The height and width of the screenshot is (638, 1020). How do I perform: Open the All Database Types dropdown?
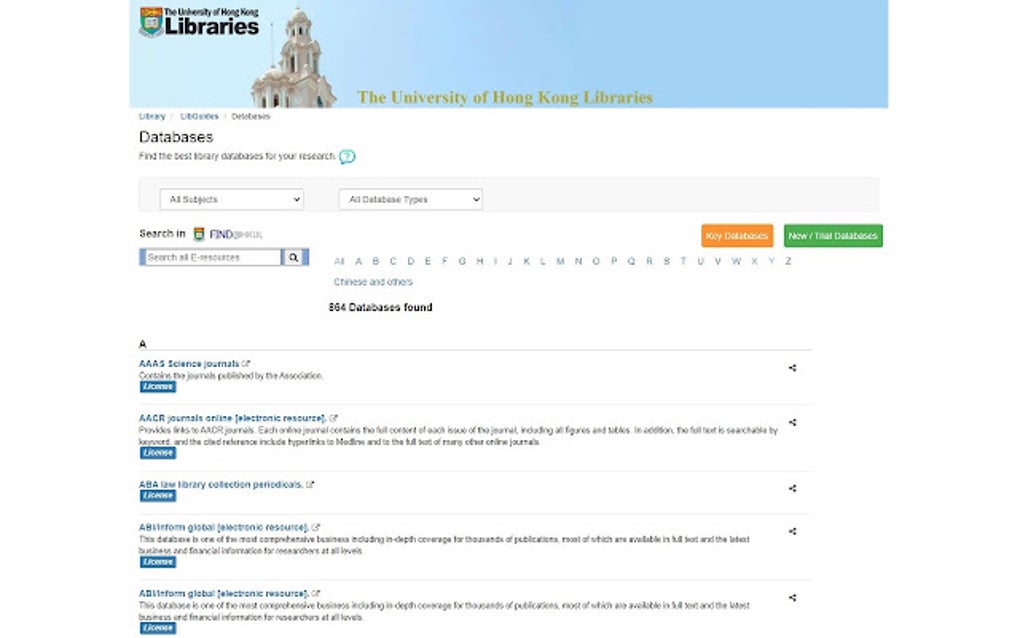(409, 199)
